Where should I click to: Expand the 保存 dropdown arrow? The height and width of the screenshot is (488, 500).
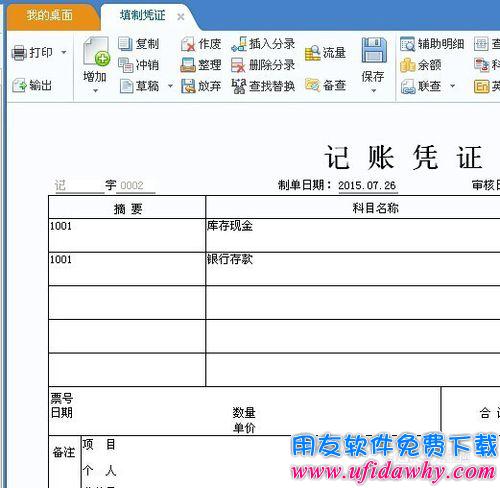coord(374,90)
